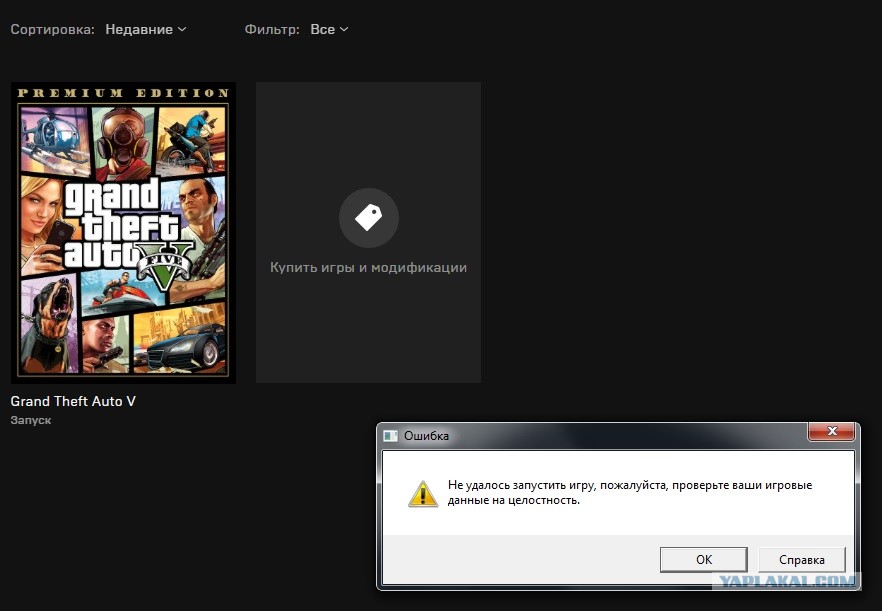
Task: Click the Grand Theft Auto V title text
Action: [x=73, y=401]
